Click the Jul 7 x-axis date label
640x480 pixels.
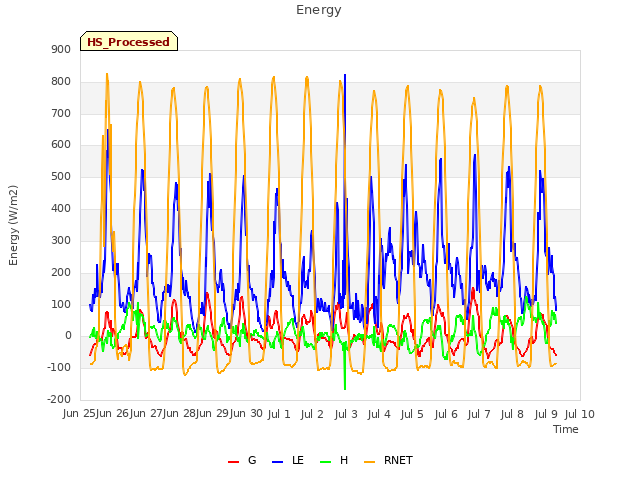point(479,414)
